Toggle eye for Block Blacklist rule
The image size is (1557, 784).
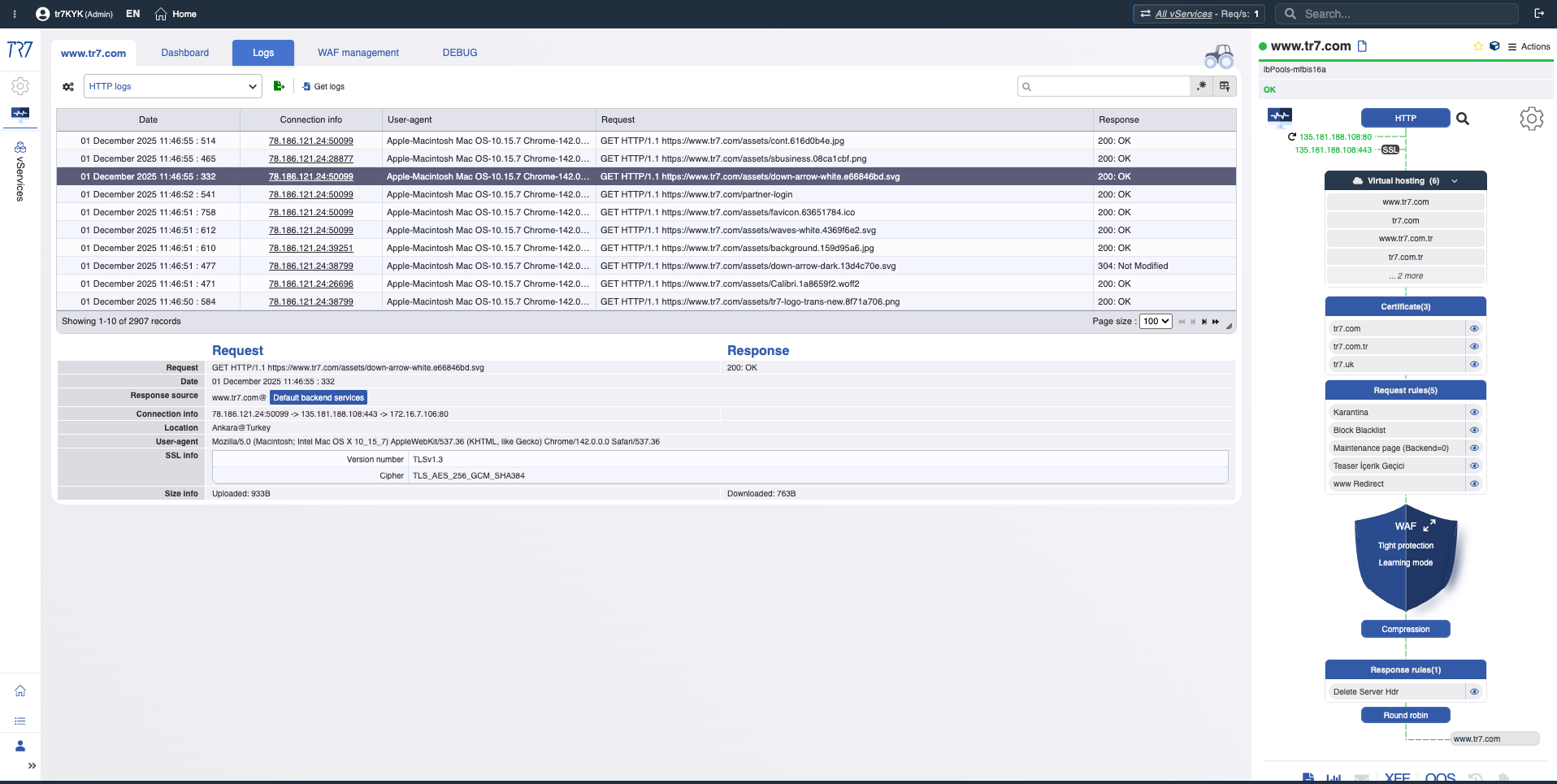pyautogui.click(x=1474, y=430)
